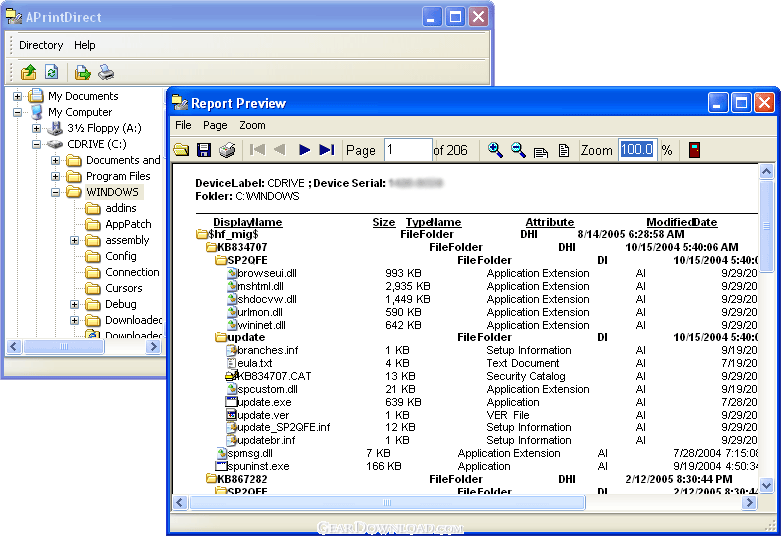This screenshot has height=536, width=781.
Task: Minimize the APrintDirect window
Action: pyautogui.click(x=431, y=17)
